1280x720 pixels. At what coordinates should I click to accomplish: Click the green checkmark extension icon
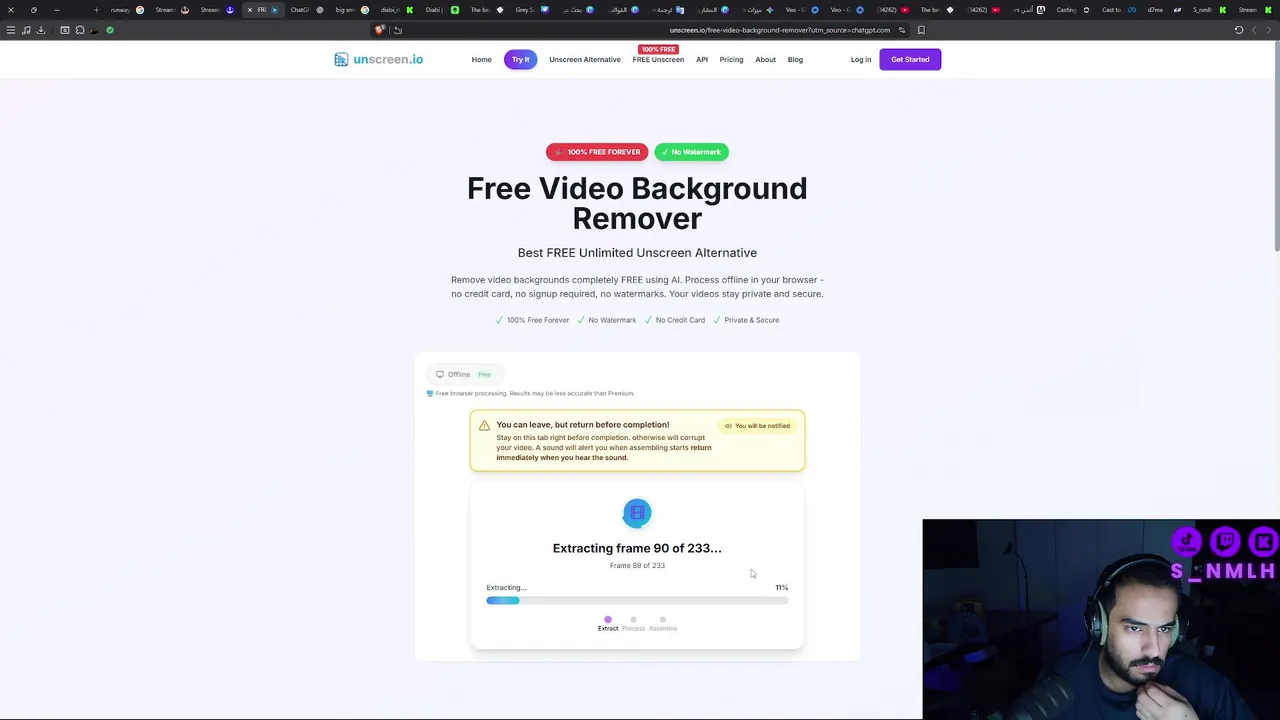110,30
